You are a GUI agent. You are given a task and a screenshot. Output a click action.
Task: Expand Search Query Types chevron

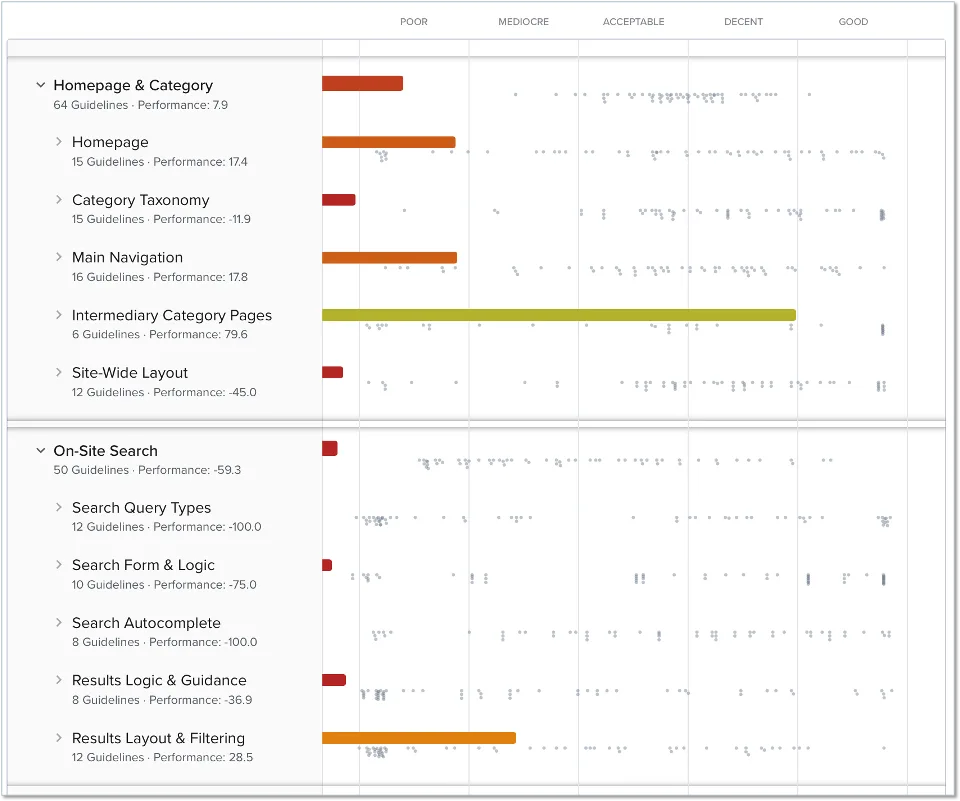[x=59, y=507]
